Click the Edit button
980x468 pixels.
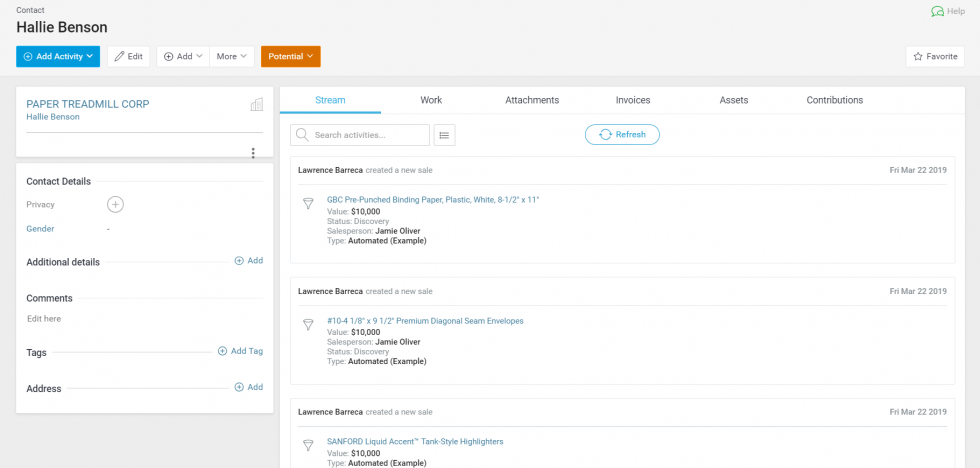click(128, 57)
